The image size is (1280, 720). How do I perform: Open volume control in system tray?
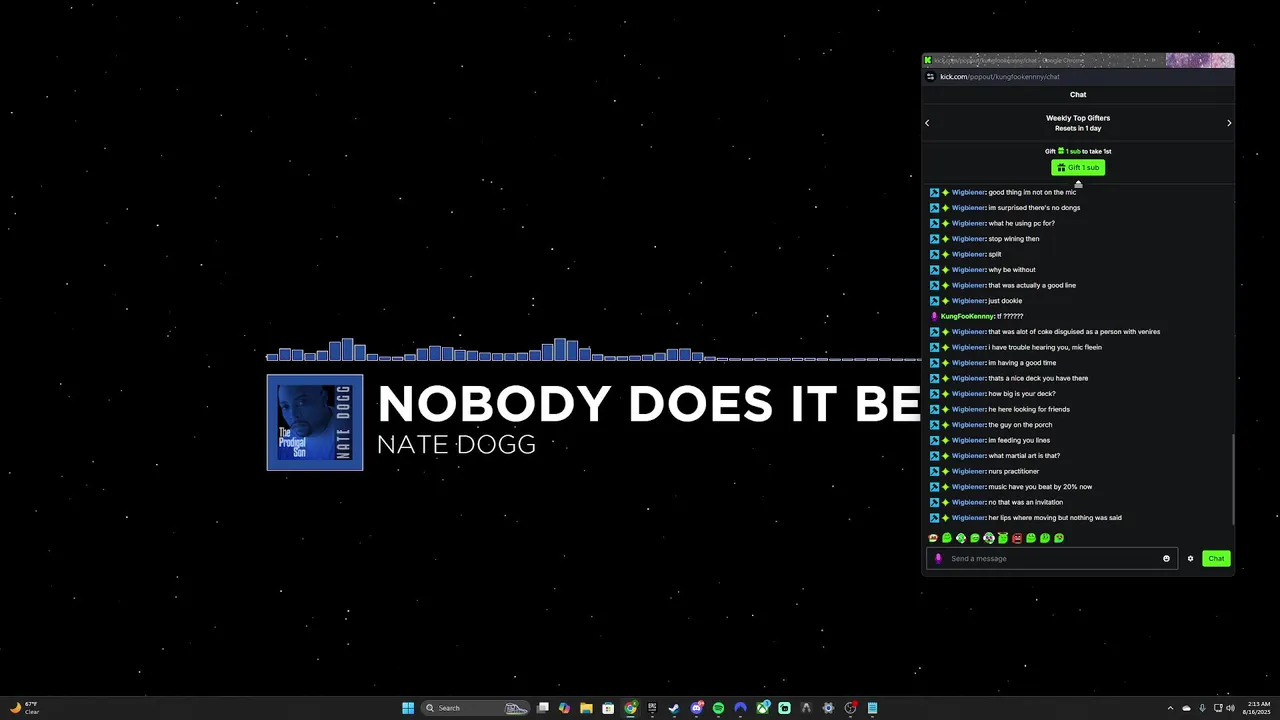coord(1229,708)
